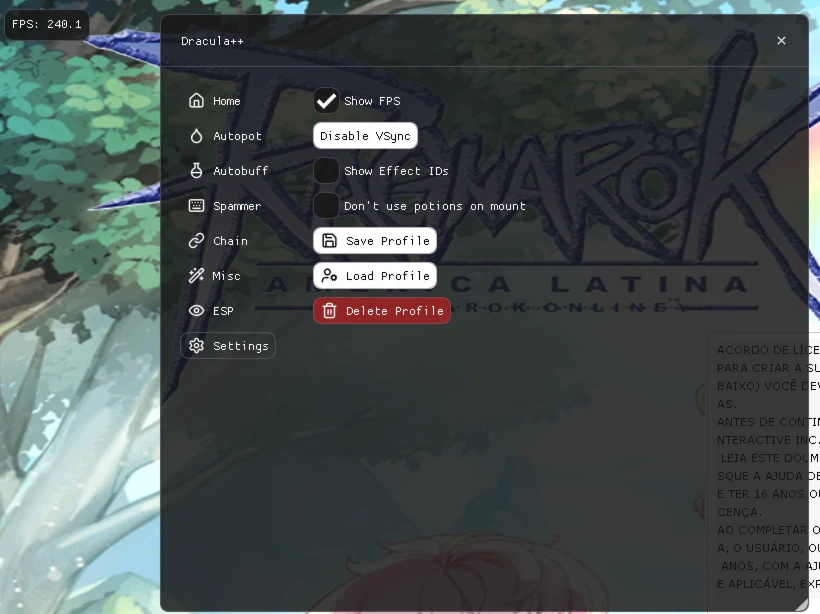This screenshot has width=820, height=614.
Task: Select the Autopot droplet sidebar item
Action: (x=225, y=136)
